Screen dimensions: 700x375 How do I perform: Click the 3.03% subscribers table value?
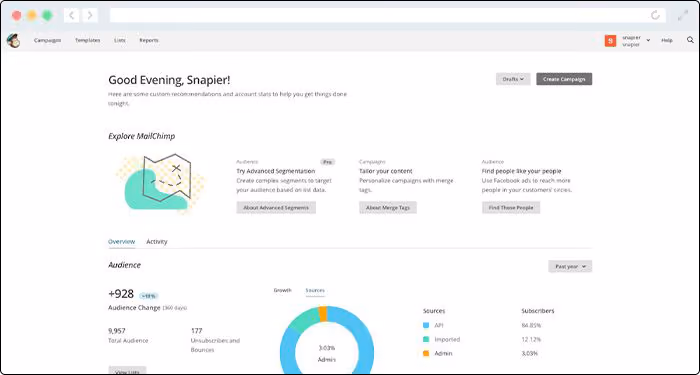[529, 353]
